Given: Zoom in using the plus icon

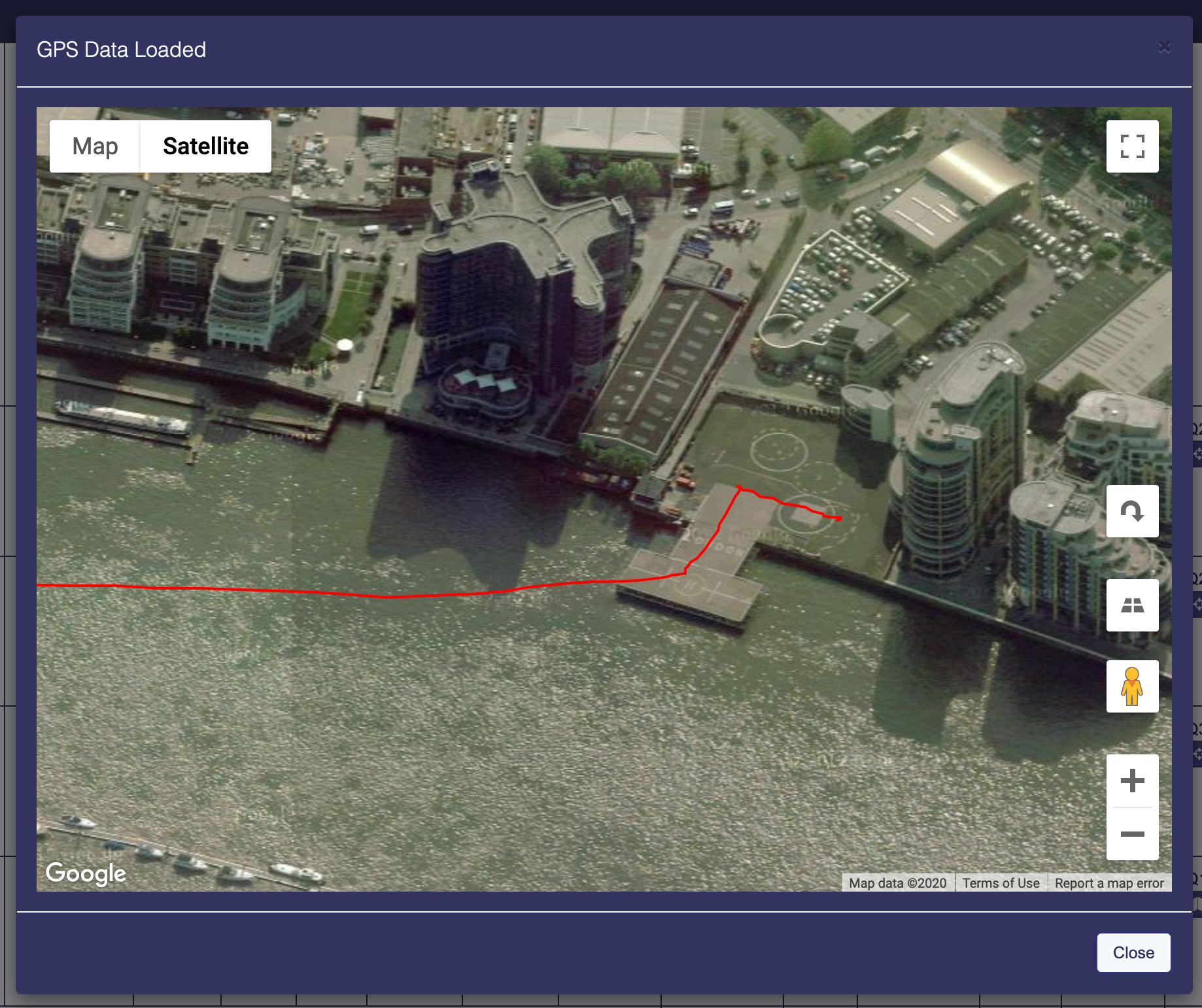Looking at the screenshot, I should tap(1133, 781).
